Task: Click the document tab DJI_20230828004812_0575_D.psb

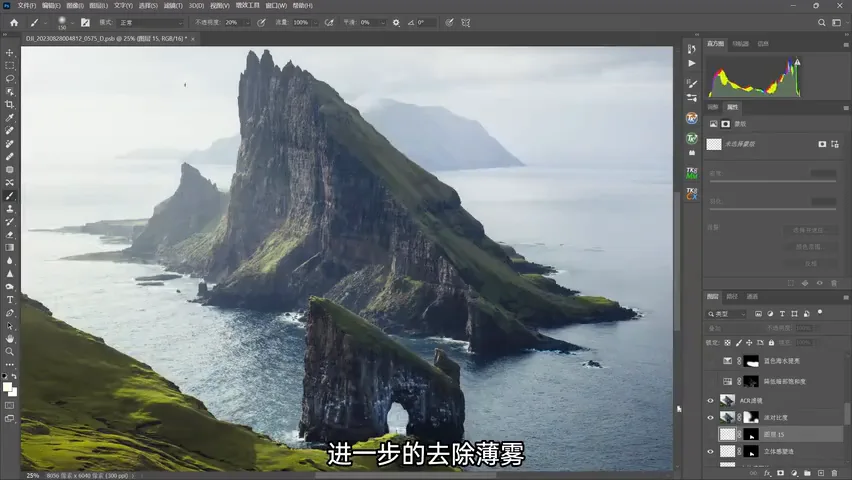Action: tap(106, 39)
